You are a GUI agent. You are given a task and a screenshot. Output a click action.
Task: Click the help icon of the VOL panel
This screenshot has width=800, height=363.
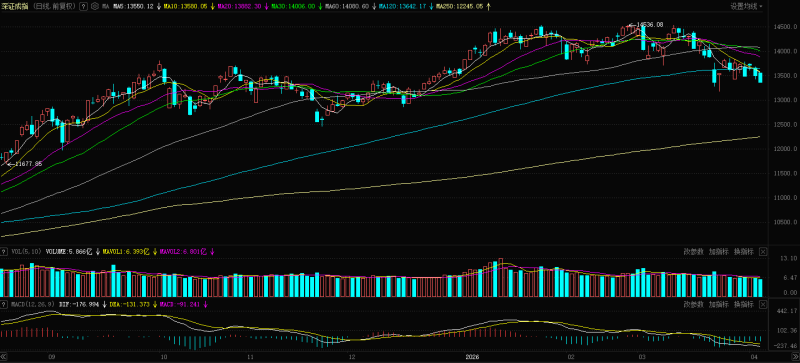(4, 252)
